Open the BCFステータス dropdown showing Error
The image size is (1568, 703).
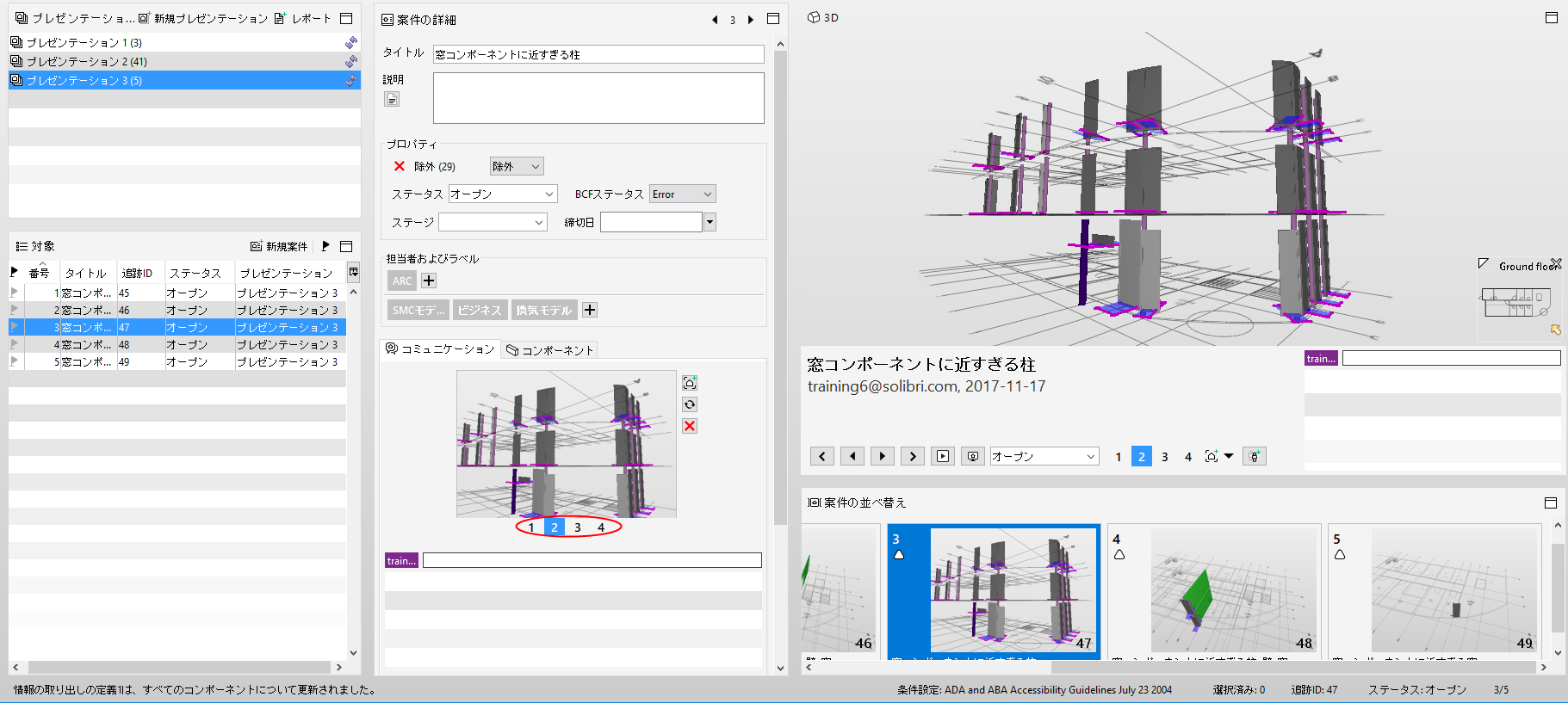(683, 194)
